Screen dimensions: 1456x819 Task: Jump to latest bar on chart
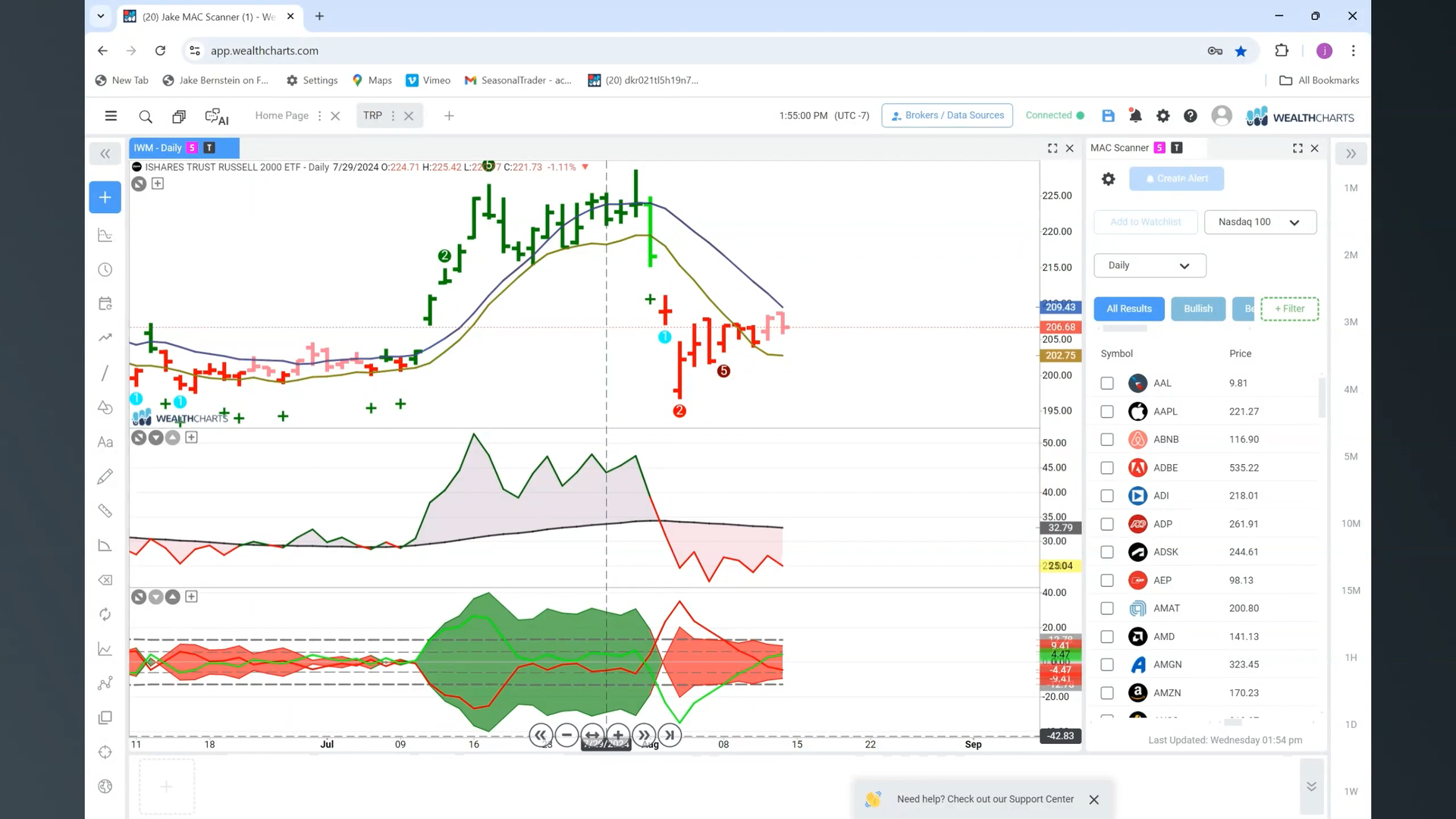670,735
